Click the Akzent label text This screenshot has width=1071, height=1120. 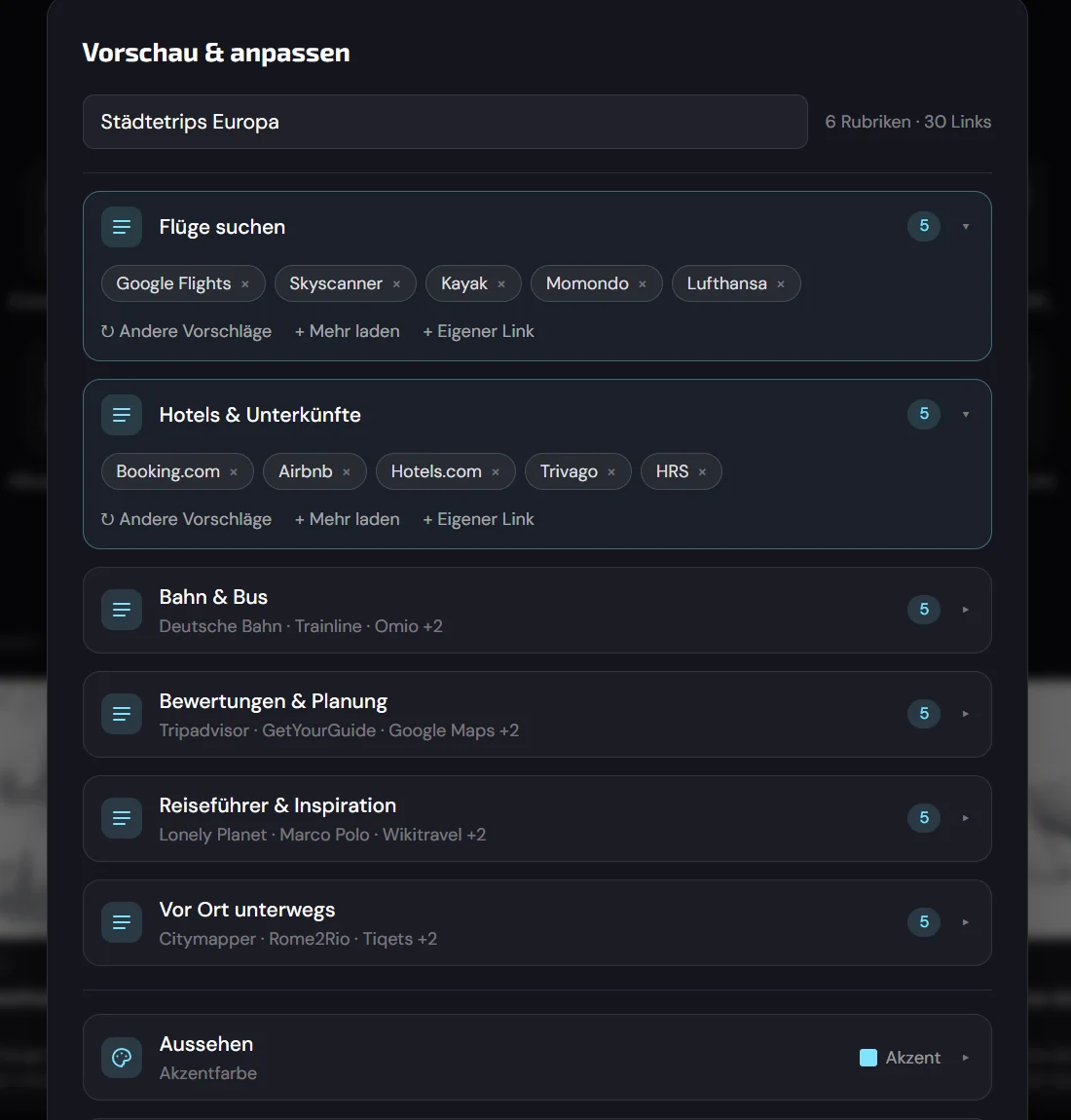click(913, 1058)
